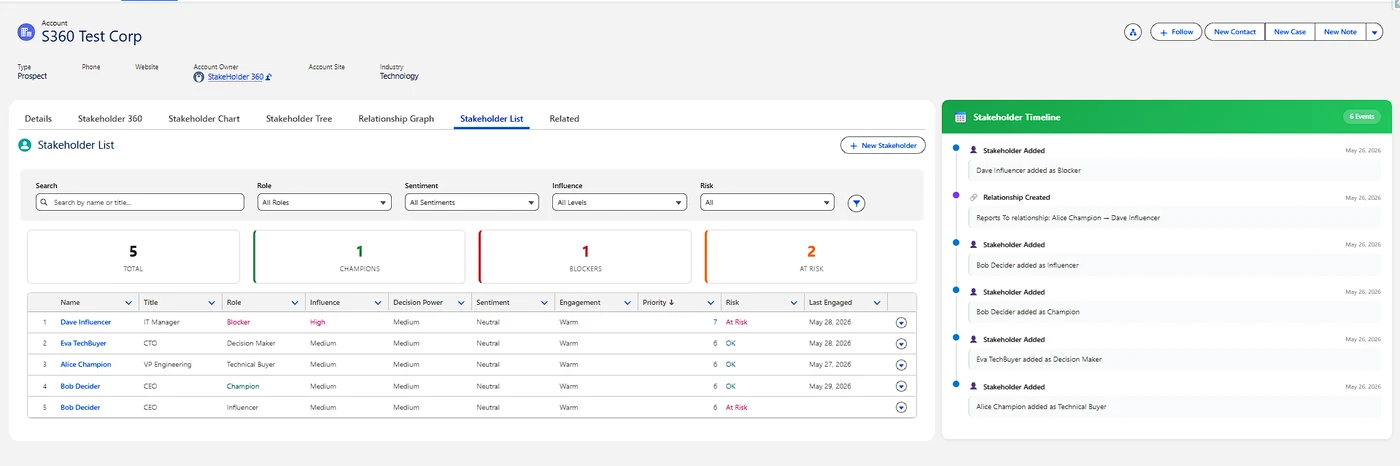Open the Stakeholder Chart tab
The image size is (1400, 466).
click(x=204, y=118)
